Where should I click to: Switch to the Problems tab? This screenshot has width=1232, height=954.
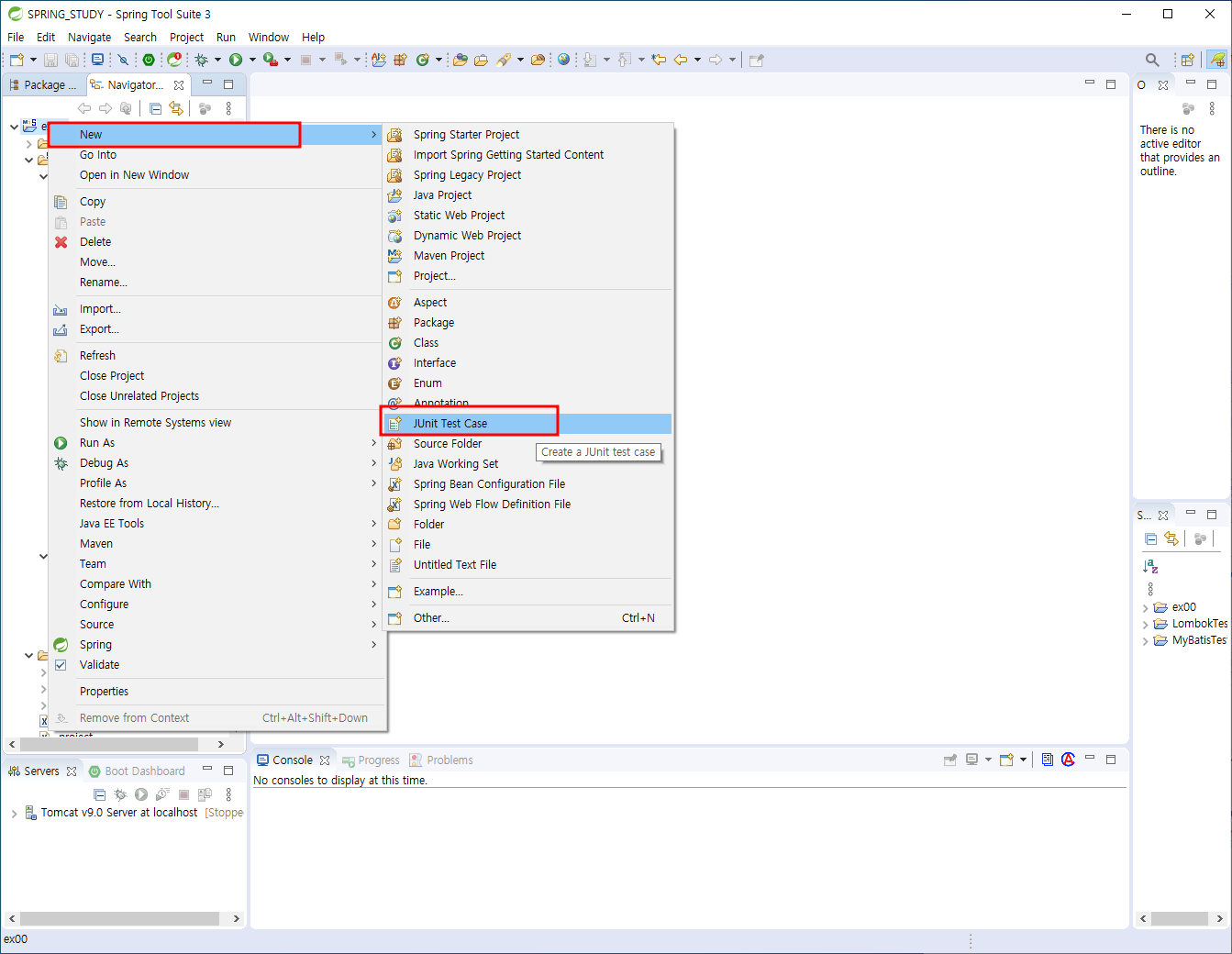click(441, 760)
